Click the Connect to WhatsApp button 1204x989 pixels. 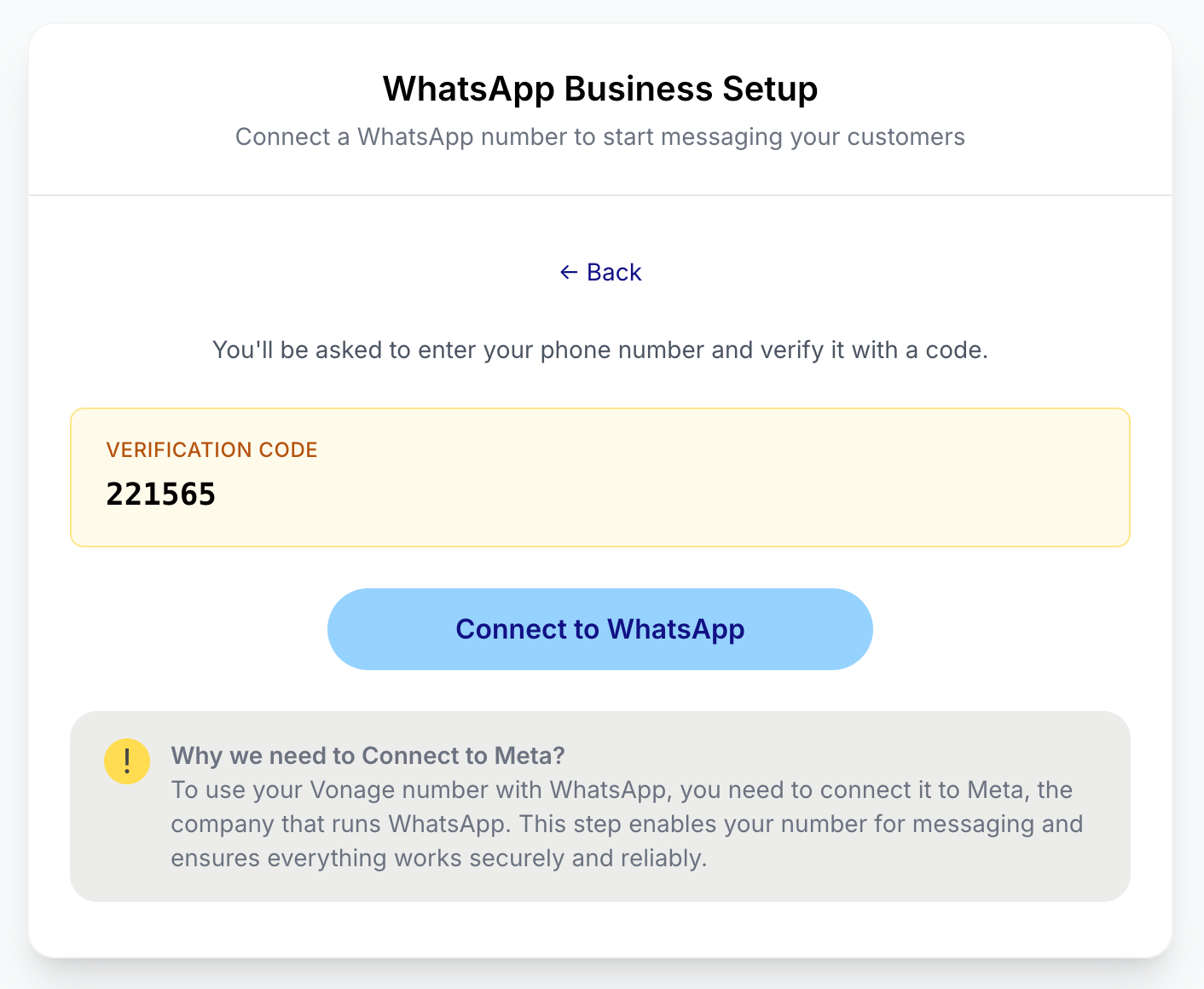click(600, 629)
